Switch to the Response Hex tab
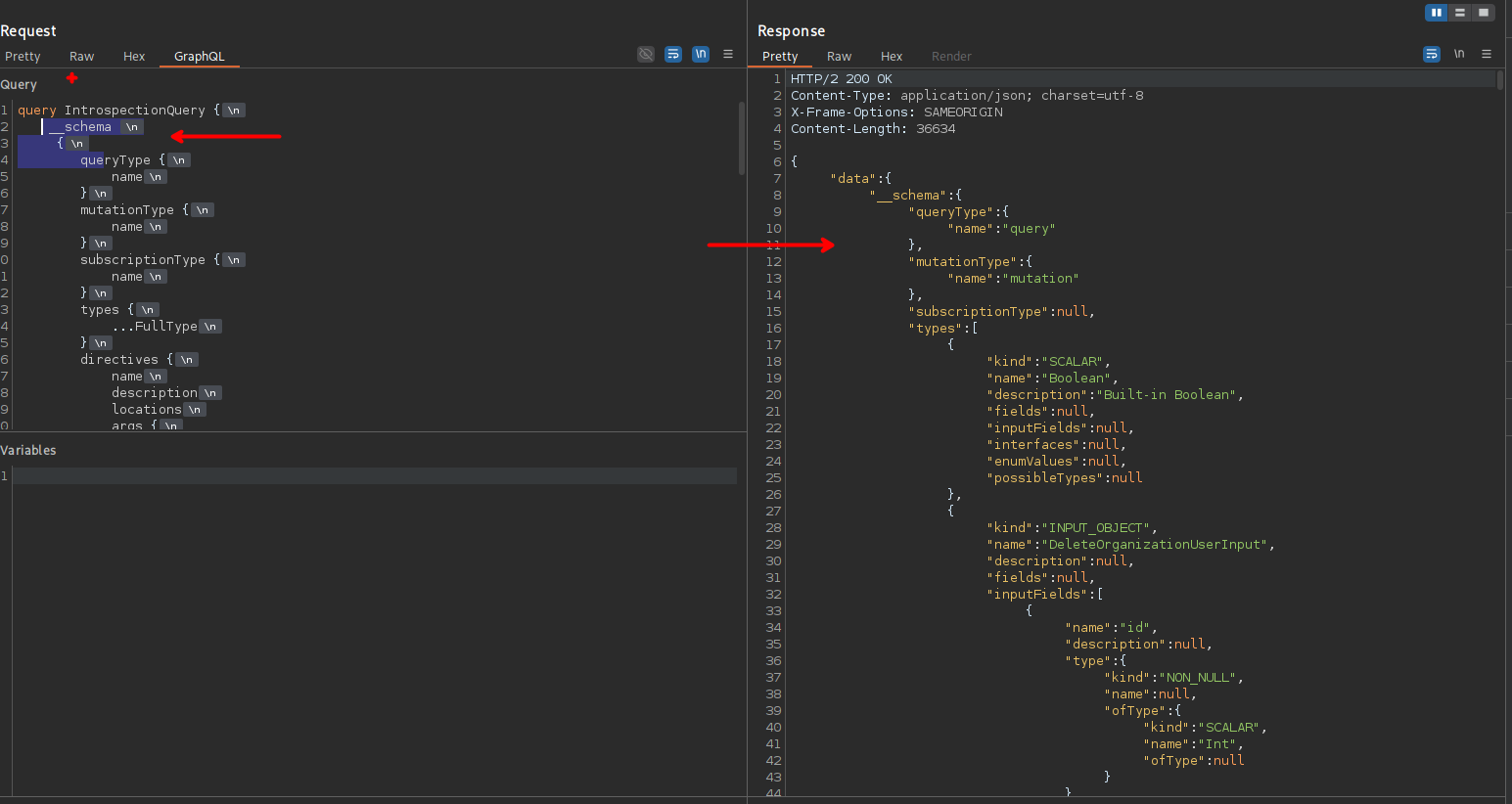Image resolution: width=1512 pixels, height=804 pixels. [x=892, y=57]
